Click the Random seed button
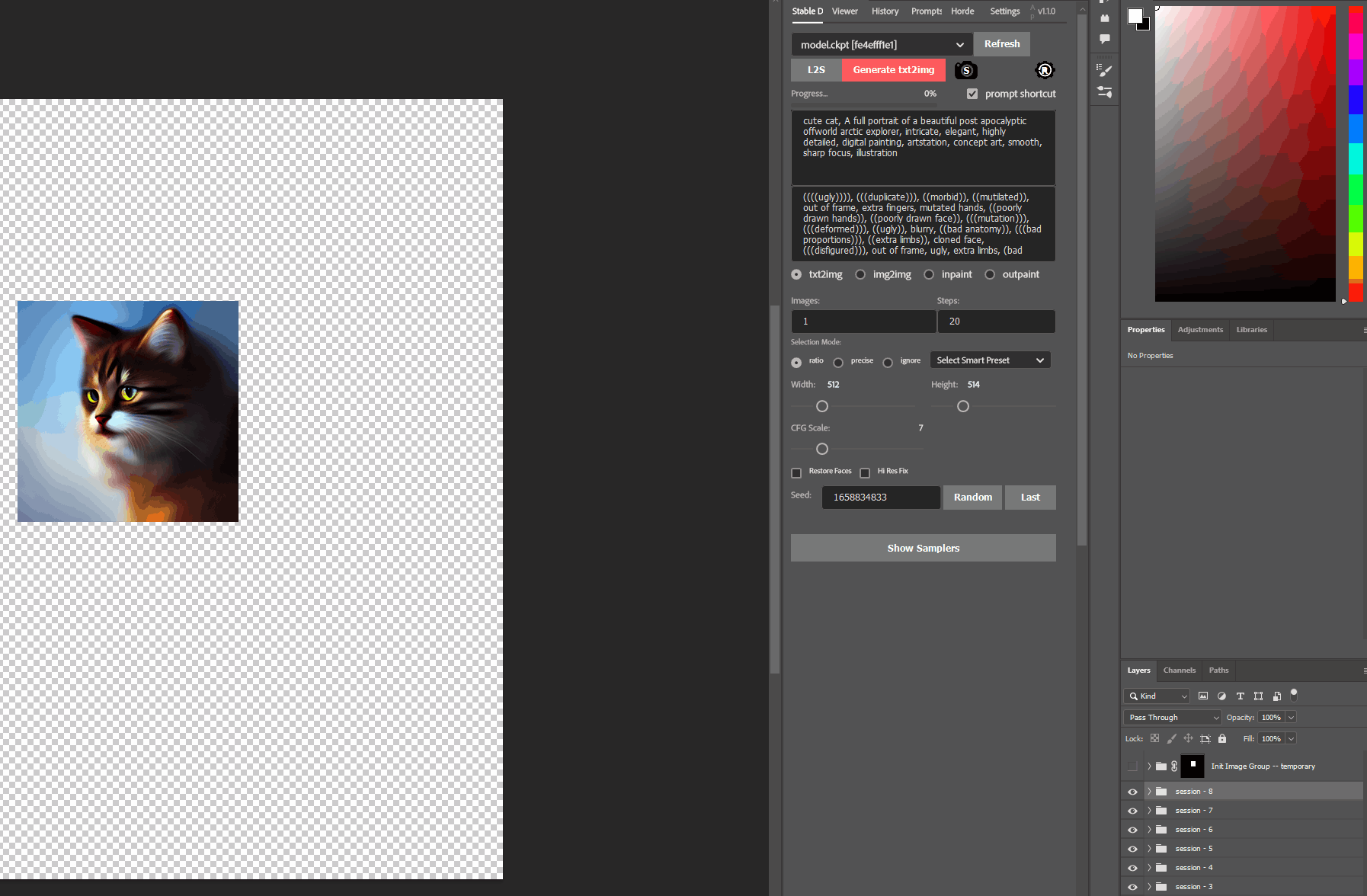 pos(972,498)
